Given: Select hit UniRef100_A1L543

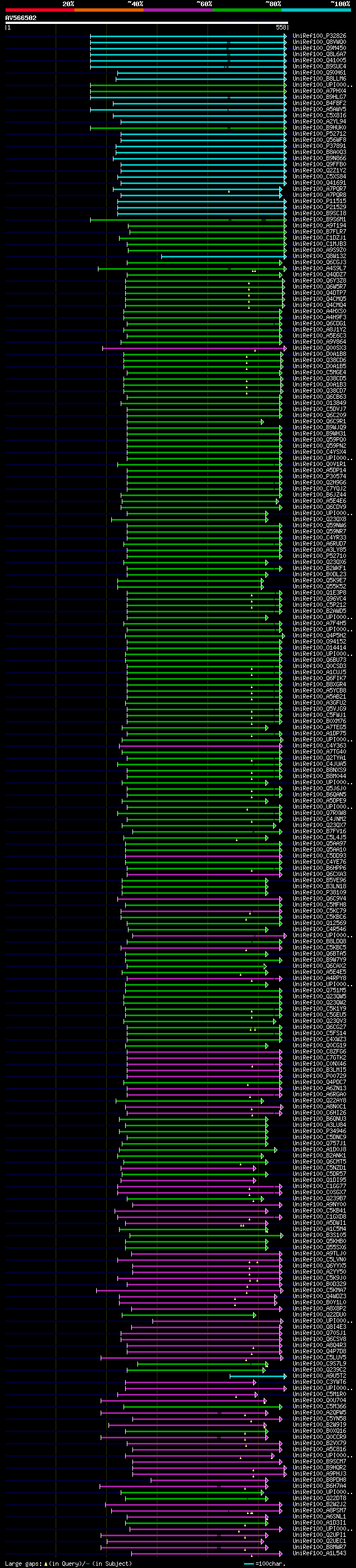Looking at the screenshot, I should pos(319,1554).
